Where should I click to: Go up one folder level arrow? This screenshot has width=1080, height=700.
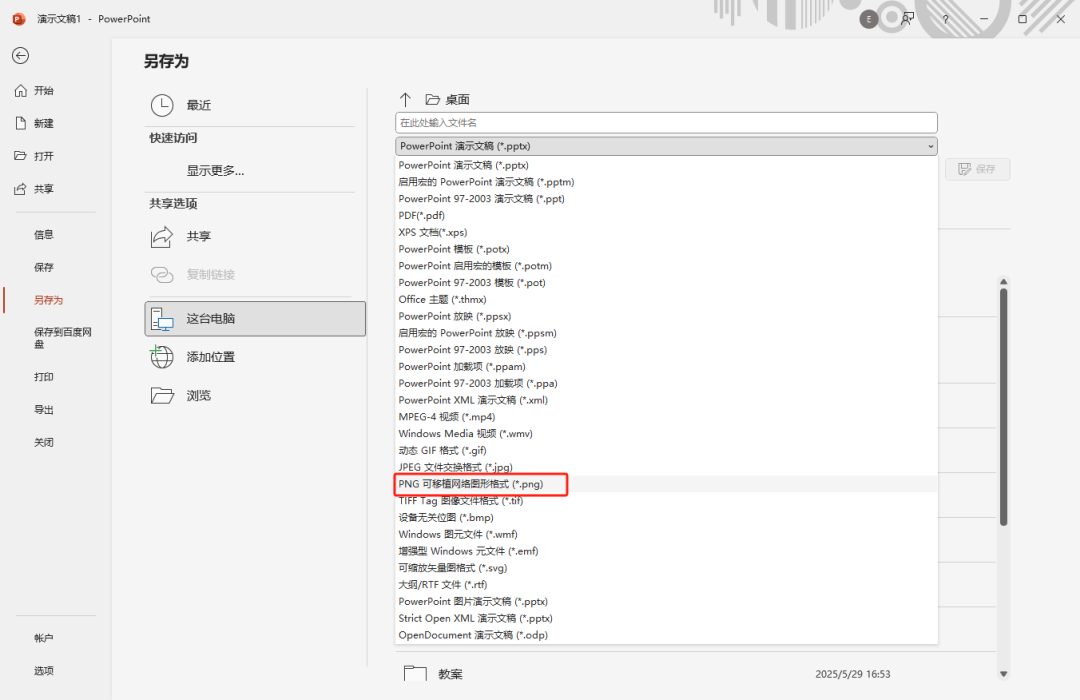point(405,99)
